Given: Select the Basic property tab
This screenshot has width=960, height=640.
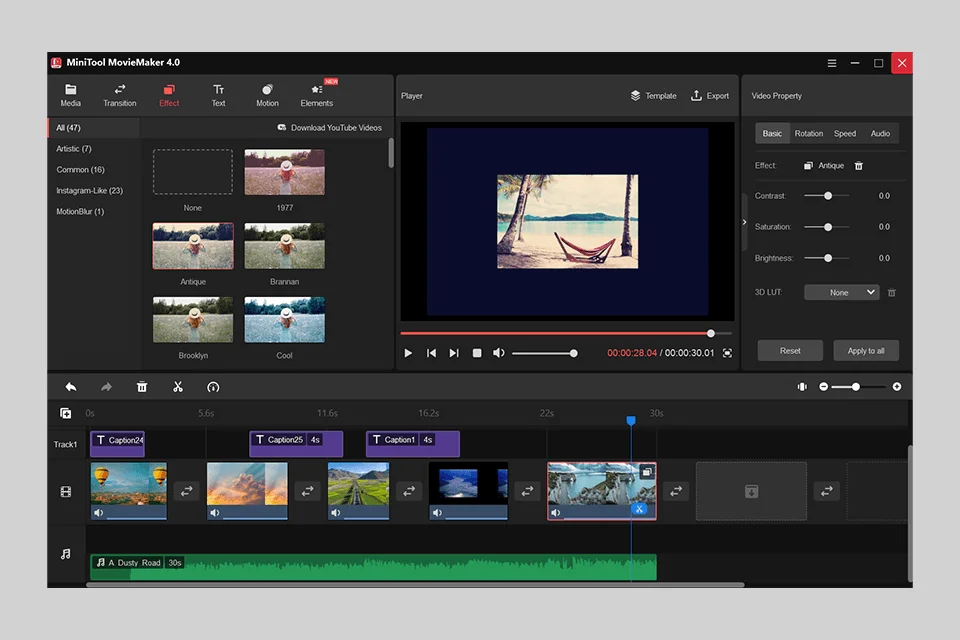Looking at the screenshot, I should coord(772,134).
